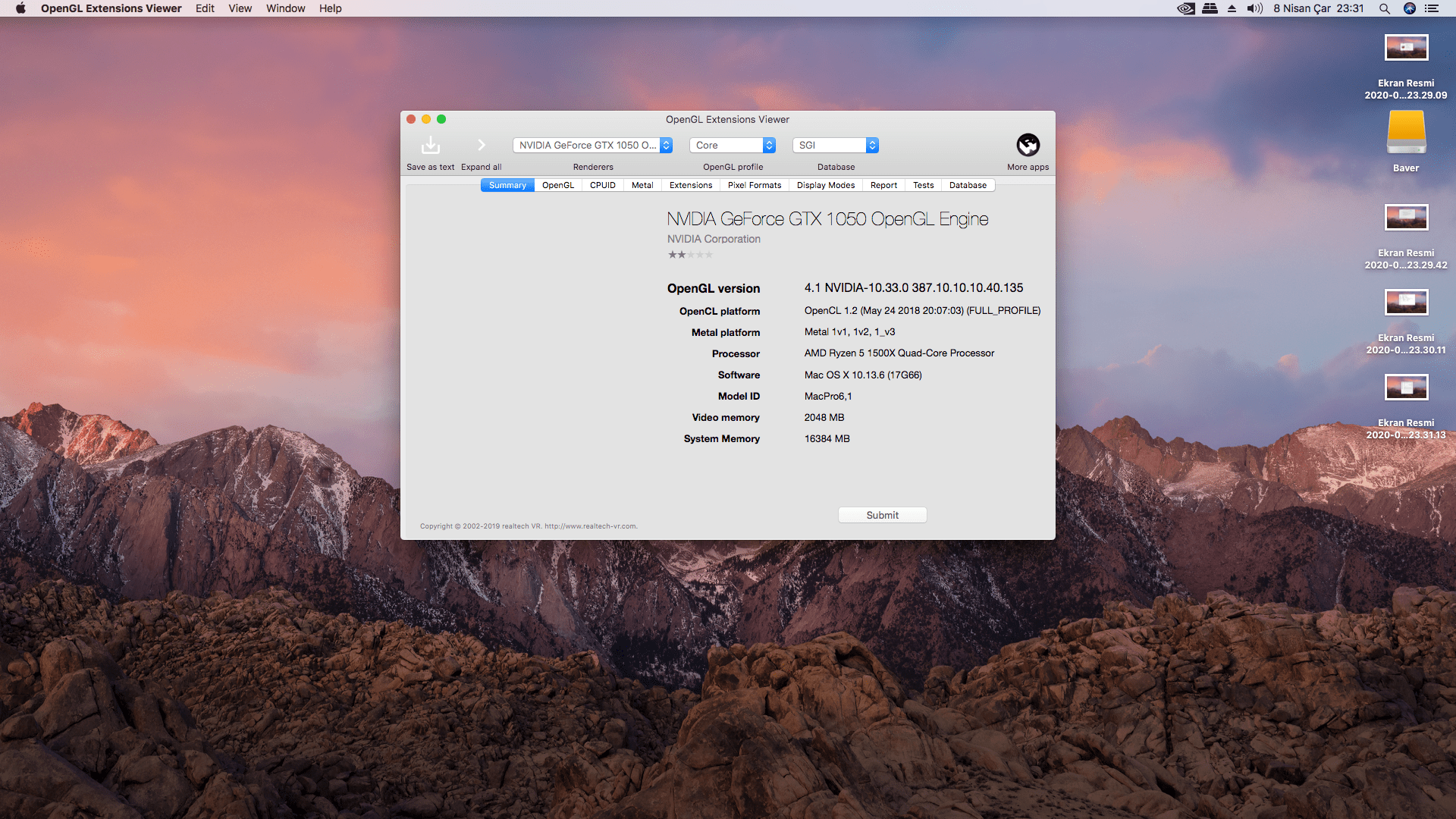Open the Renderers dropdown showing NVIDIA GeForce

click(x=592, y=145)
